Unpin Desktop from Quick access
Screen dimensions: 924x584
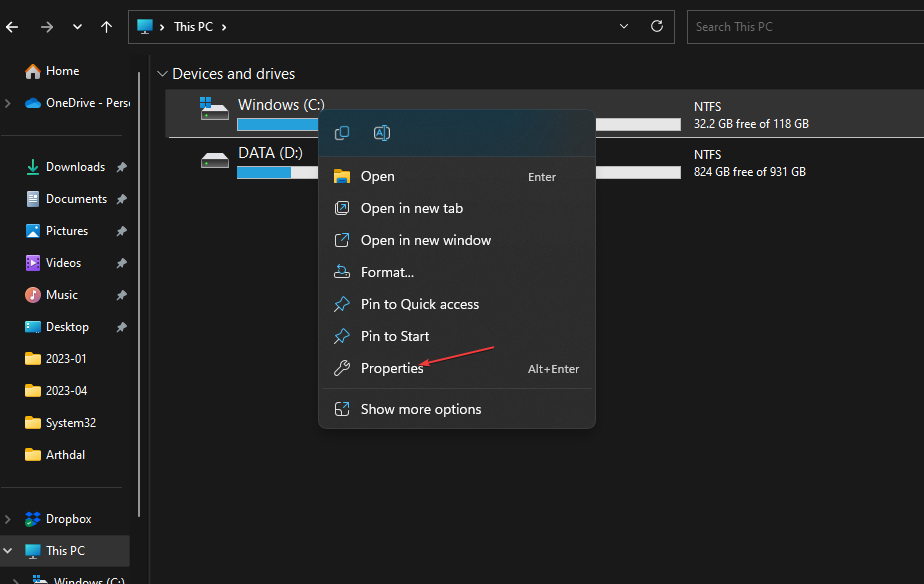click(119, 326)
